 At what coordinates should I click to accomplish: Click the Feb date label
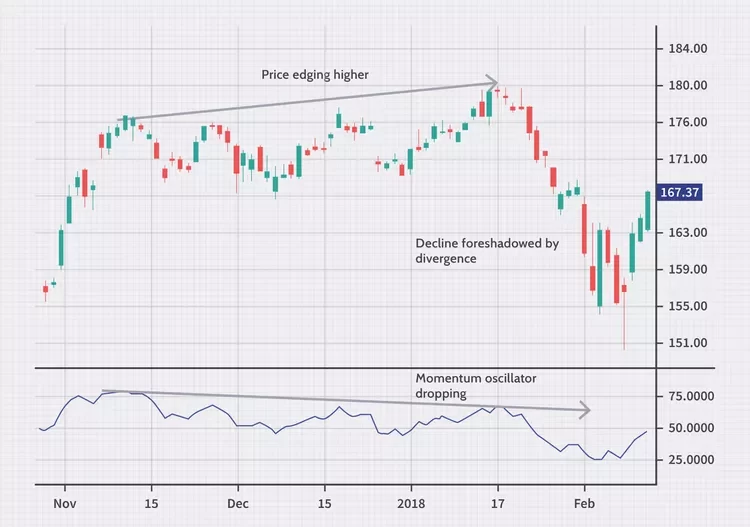coord(585,504)
